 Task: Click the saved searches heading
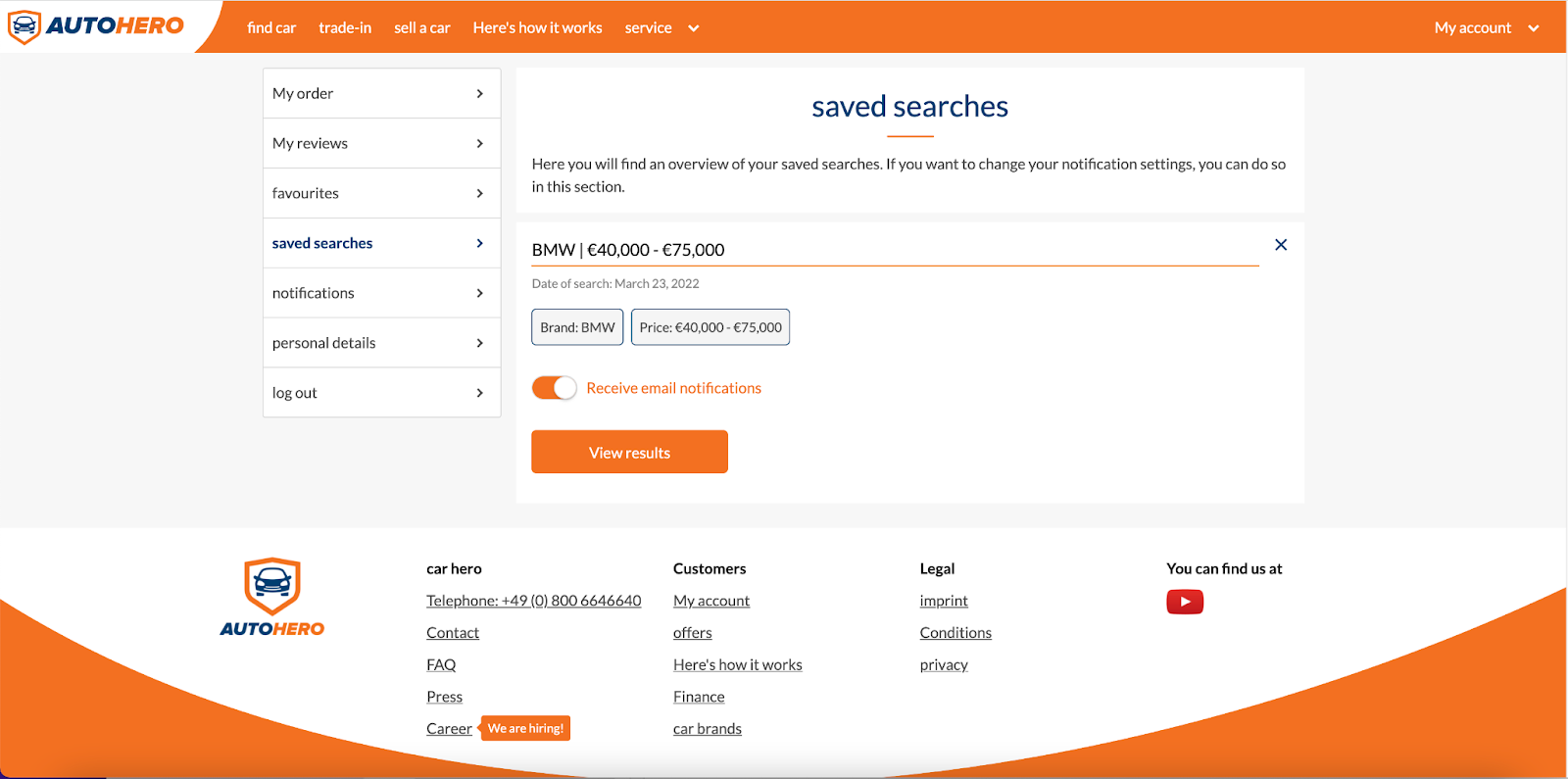click(909, 106)
